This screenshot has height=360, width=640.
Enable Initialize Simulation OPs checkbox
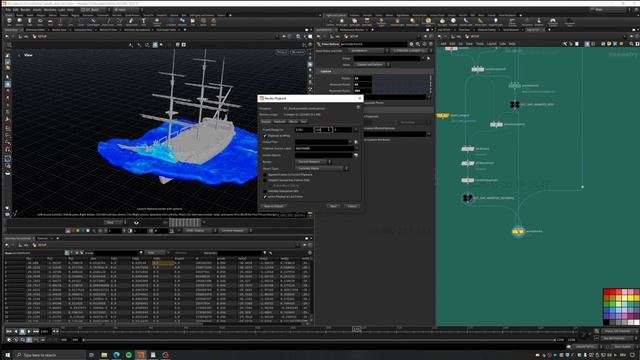click(x=265, y=191)
